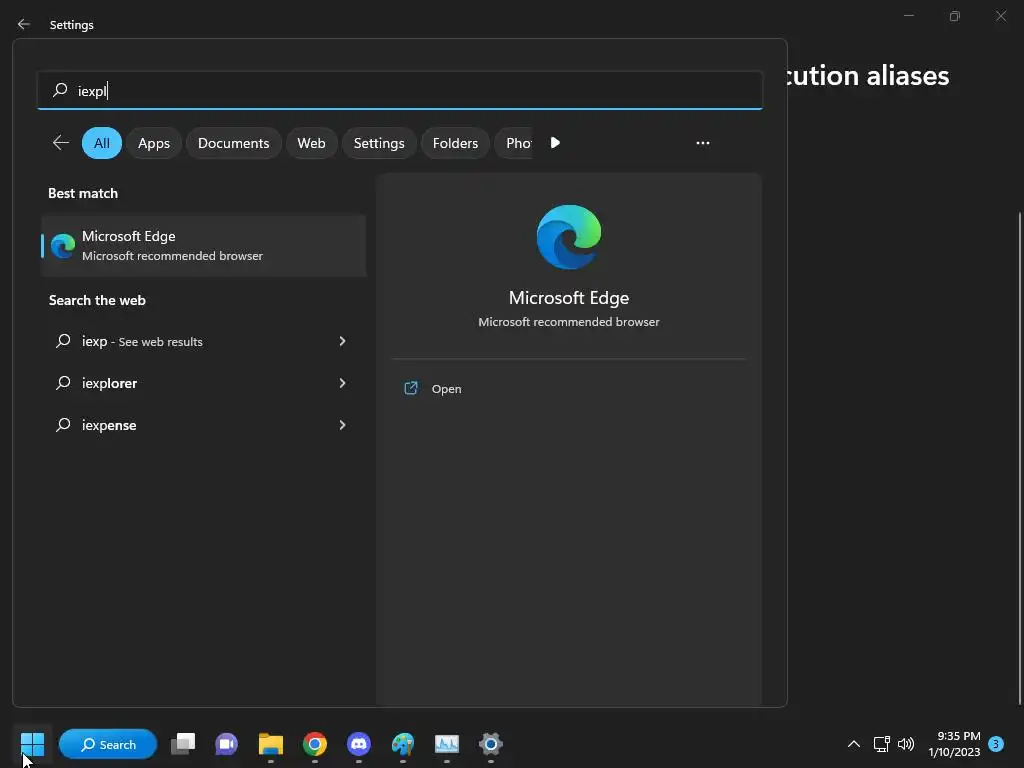This screenshot has height=768, width=1024.
Task: Show more filter tabs with play arrow
Action: coord(555,142)
